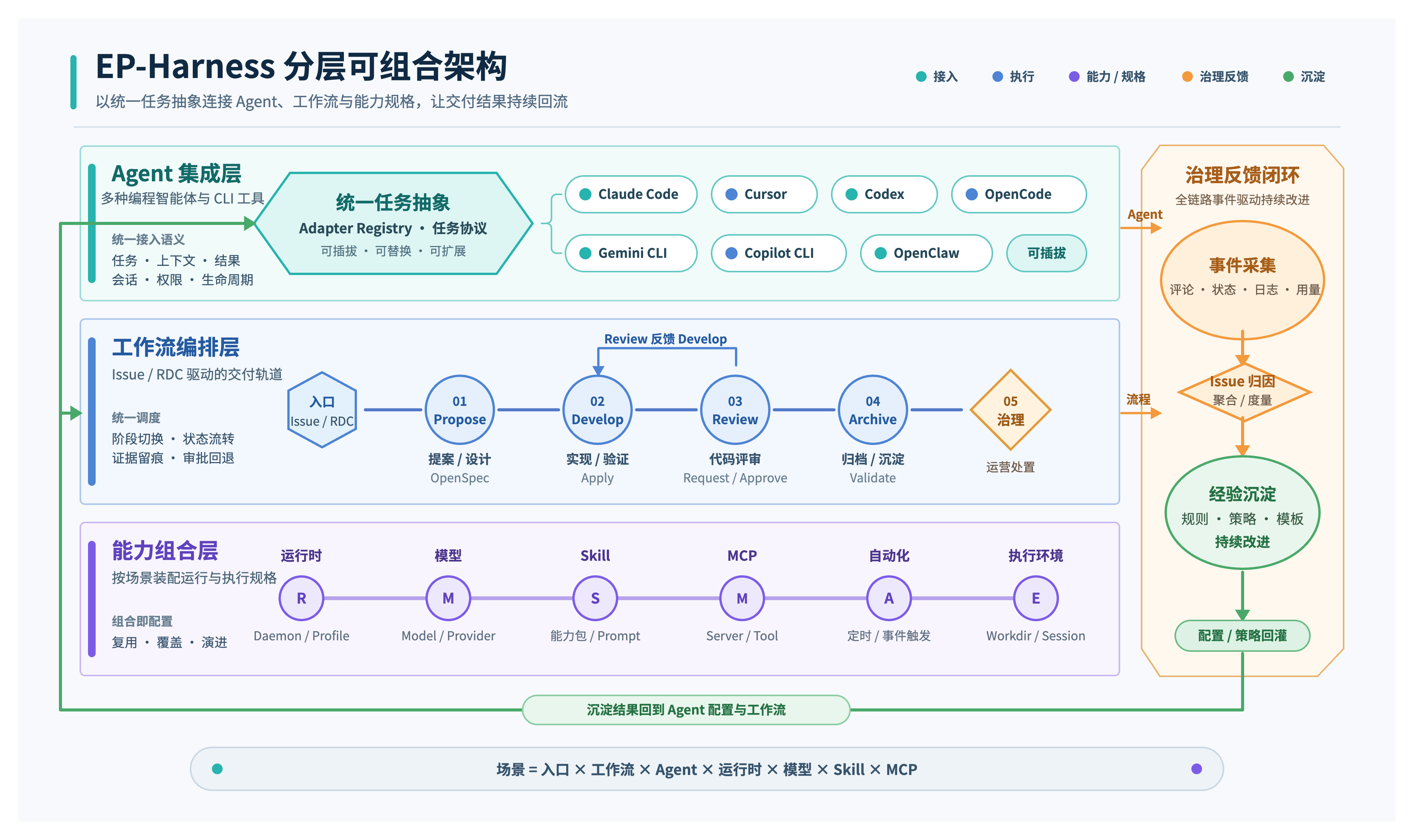Select the OpenCode pill

click(x=1018, y=194)
